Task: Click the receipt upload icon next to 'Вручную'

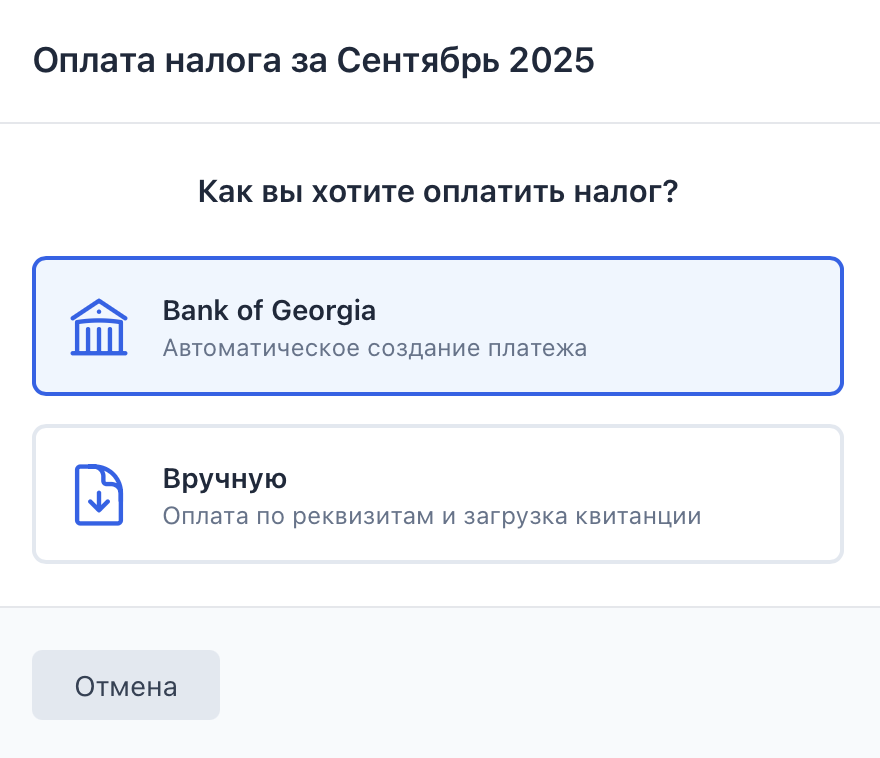Action: pyautogui.click(x=98, y=493)
